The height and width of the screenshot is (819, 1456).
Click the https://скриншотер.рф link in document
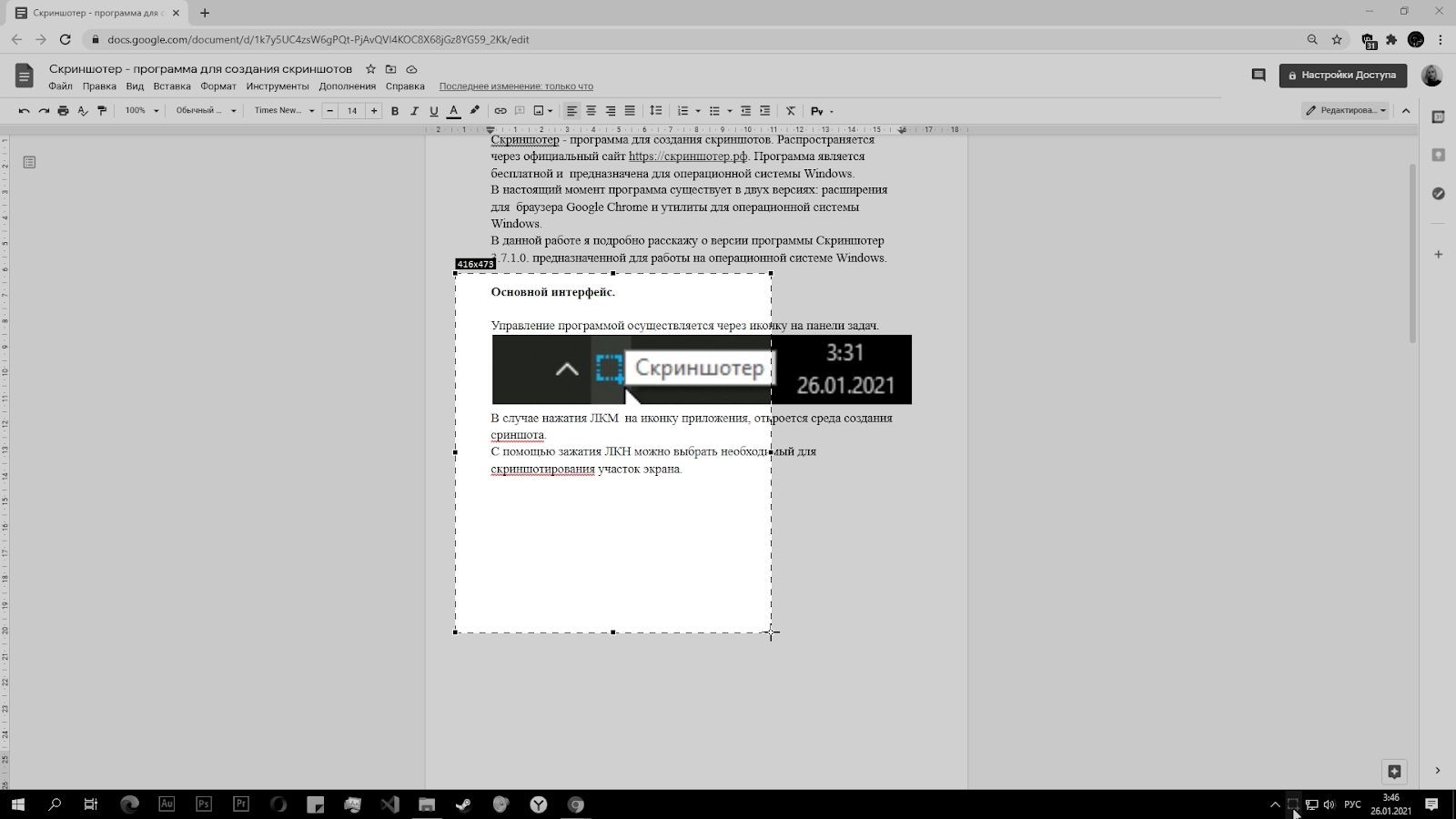click(688, 157)
